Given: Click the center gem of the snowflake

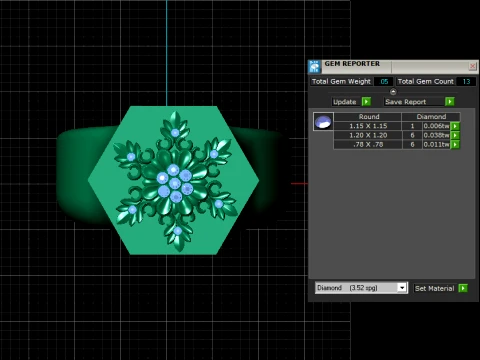Looking at the screenshot, I should pos(174,183).
